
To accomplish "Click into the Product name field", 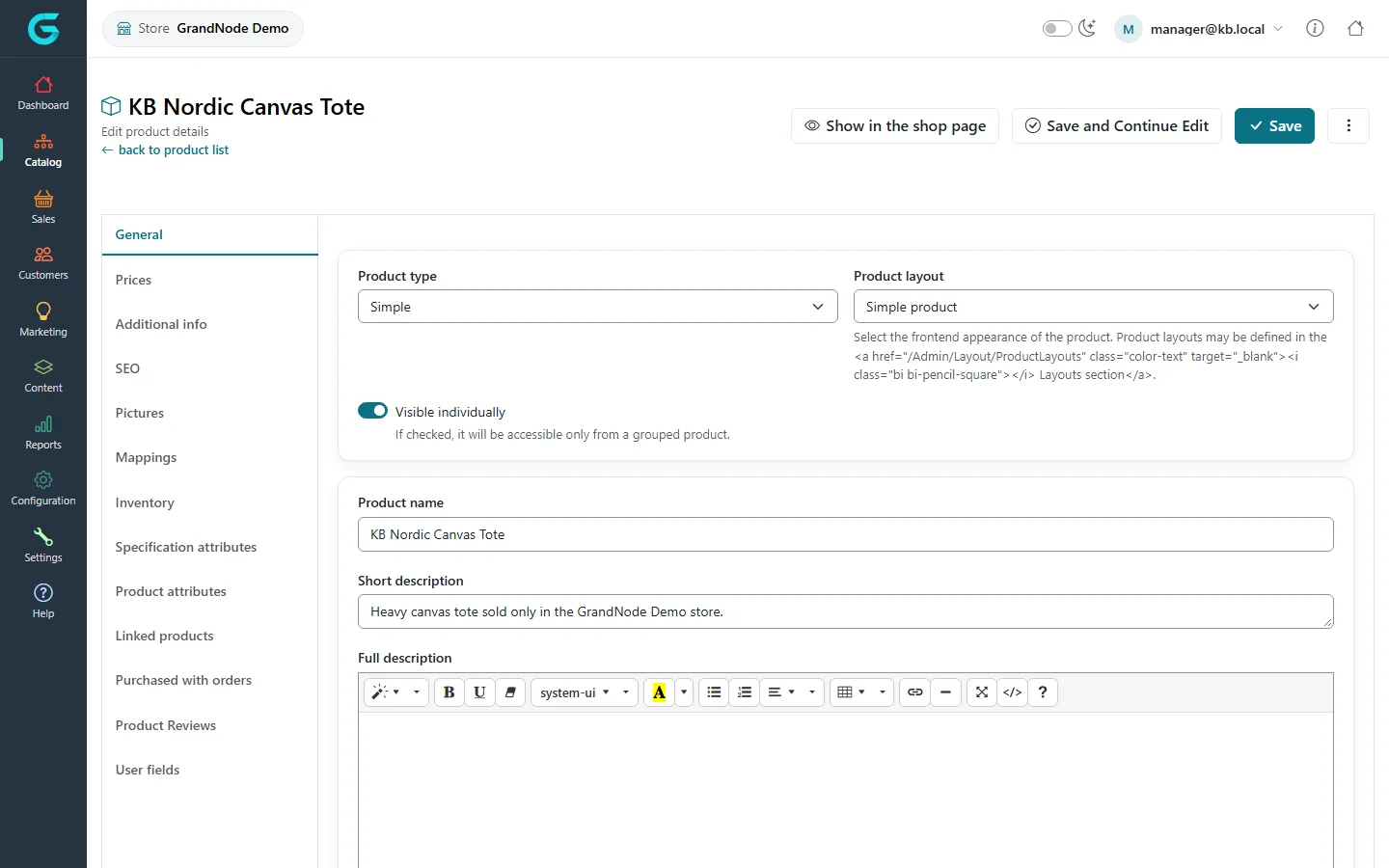I will click(x=846, y=534).
